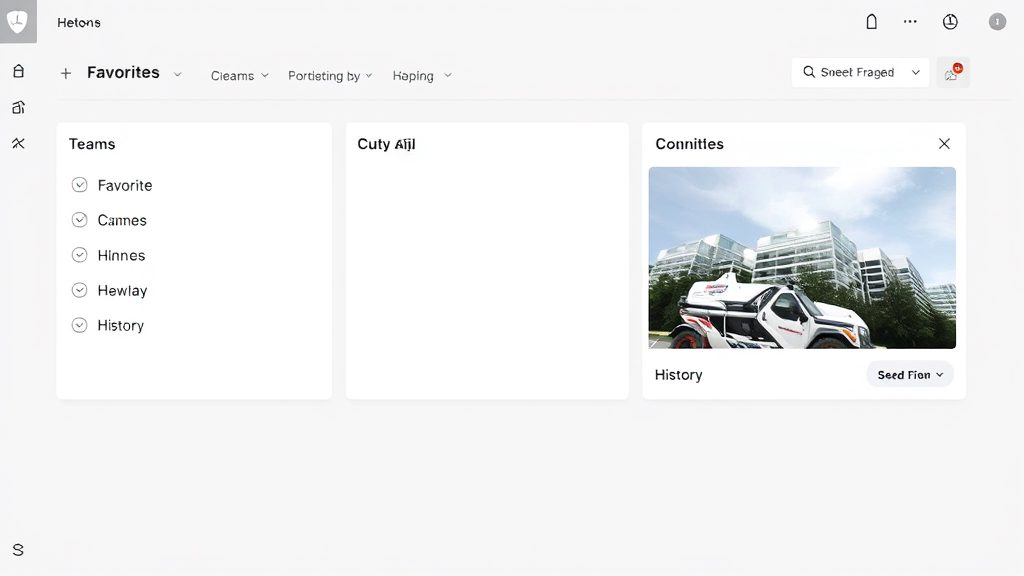1024x576 pixels.
Task: Close the Connittes panel
Action: 944,144
